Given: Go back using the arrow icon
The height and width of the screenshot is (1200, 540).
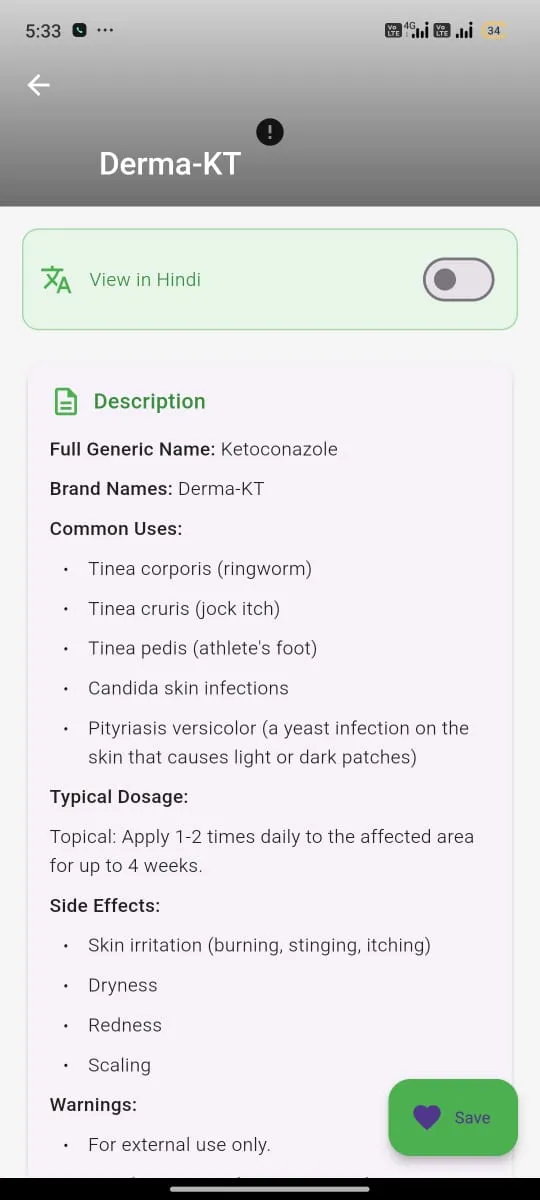Looking at the screenshot, I should coord(38,85).
